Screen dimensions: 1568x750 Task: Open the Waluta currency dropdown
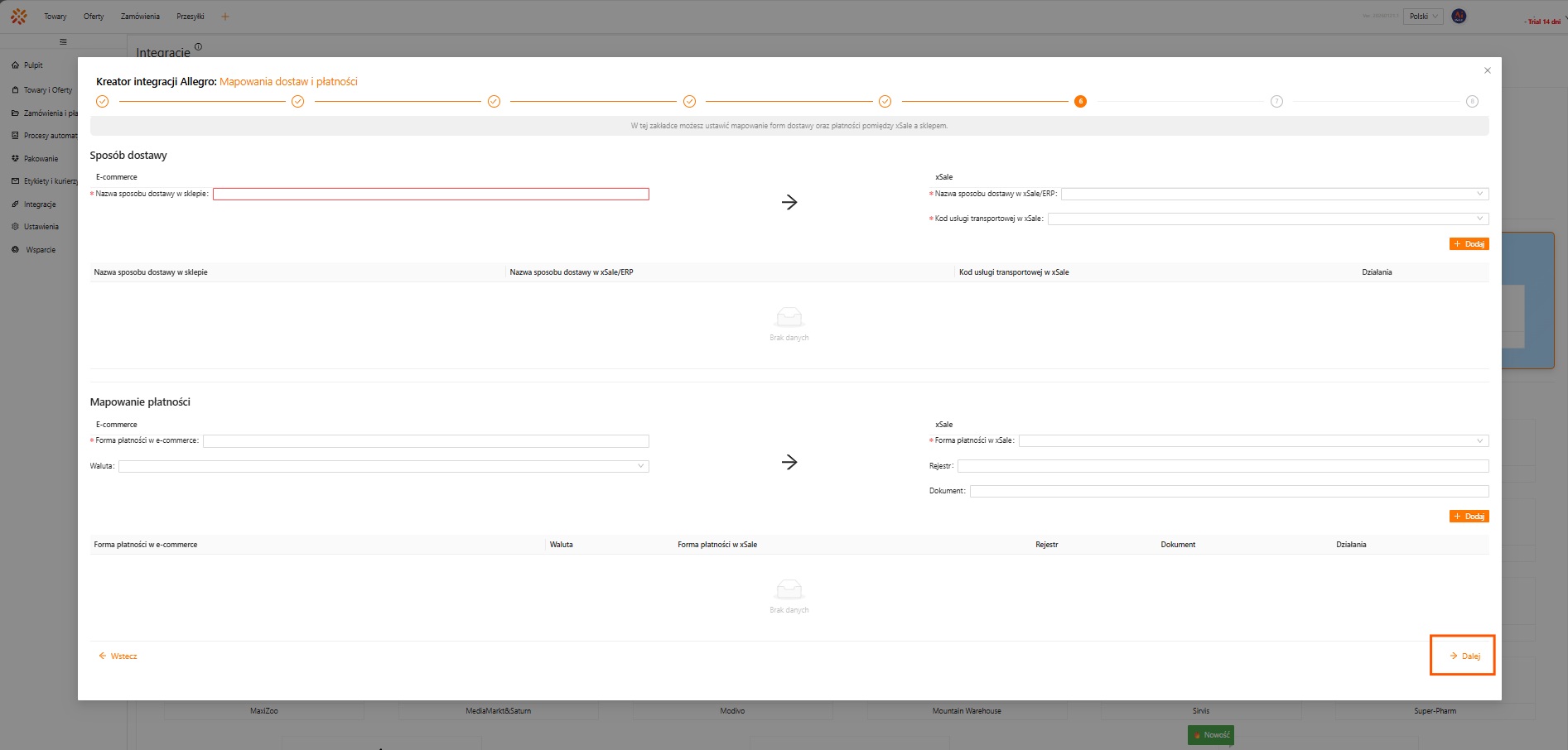[x=383, y=466]
